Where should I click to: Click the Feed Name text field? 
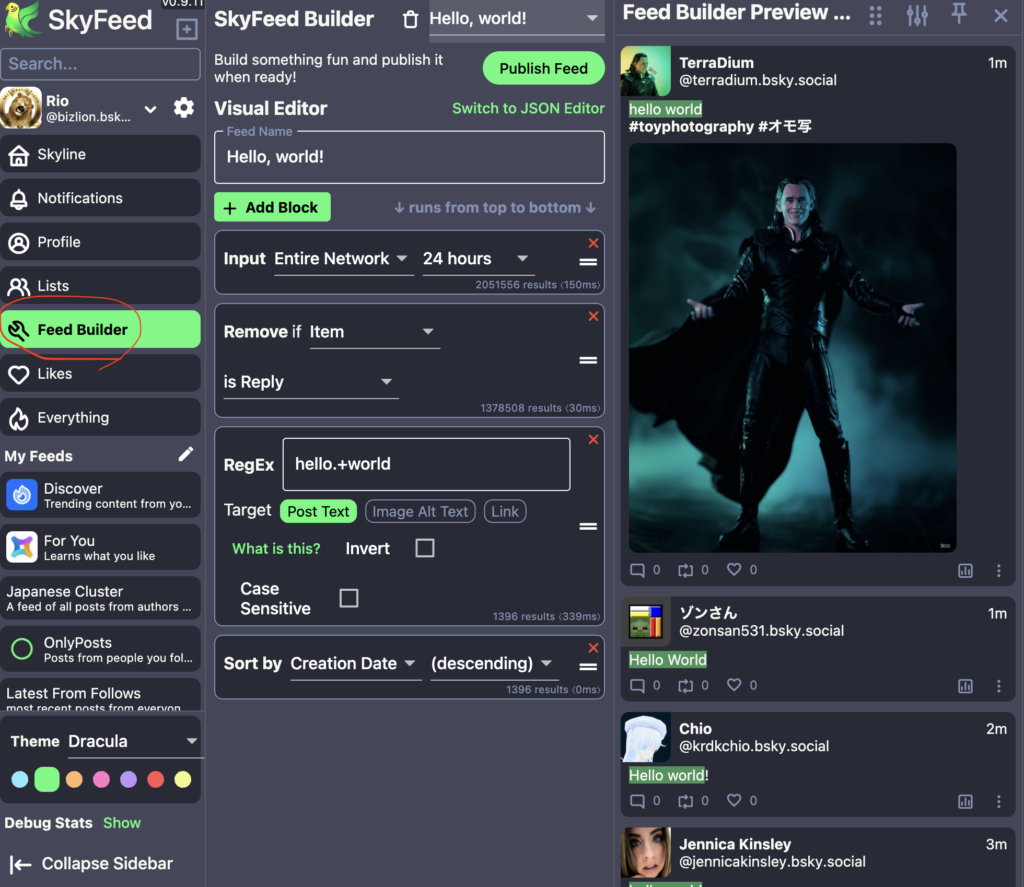(x=409, y=157)
